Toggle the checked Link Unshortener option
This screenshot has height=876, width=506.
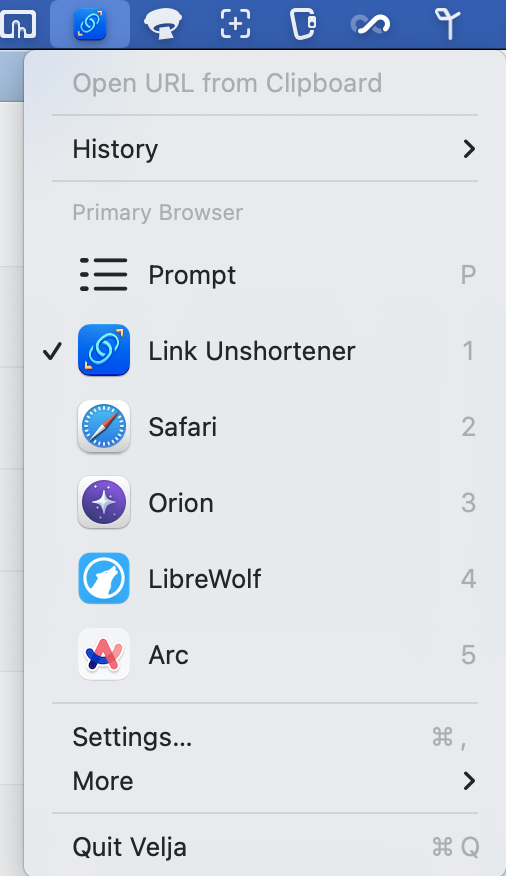(x=265, y=351)
